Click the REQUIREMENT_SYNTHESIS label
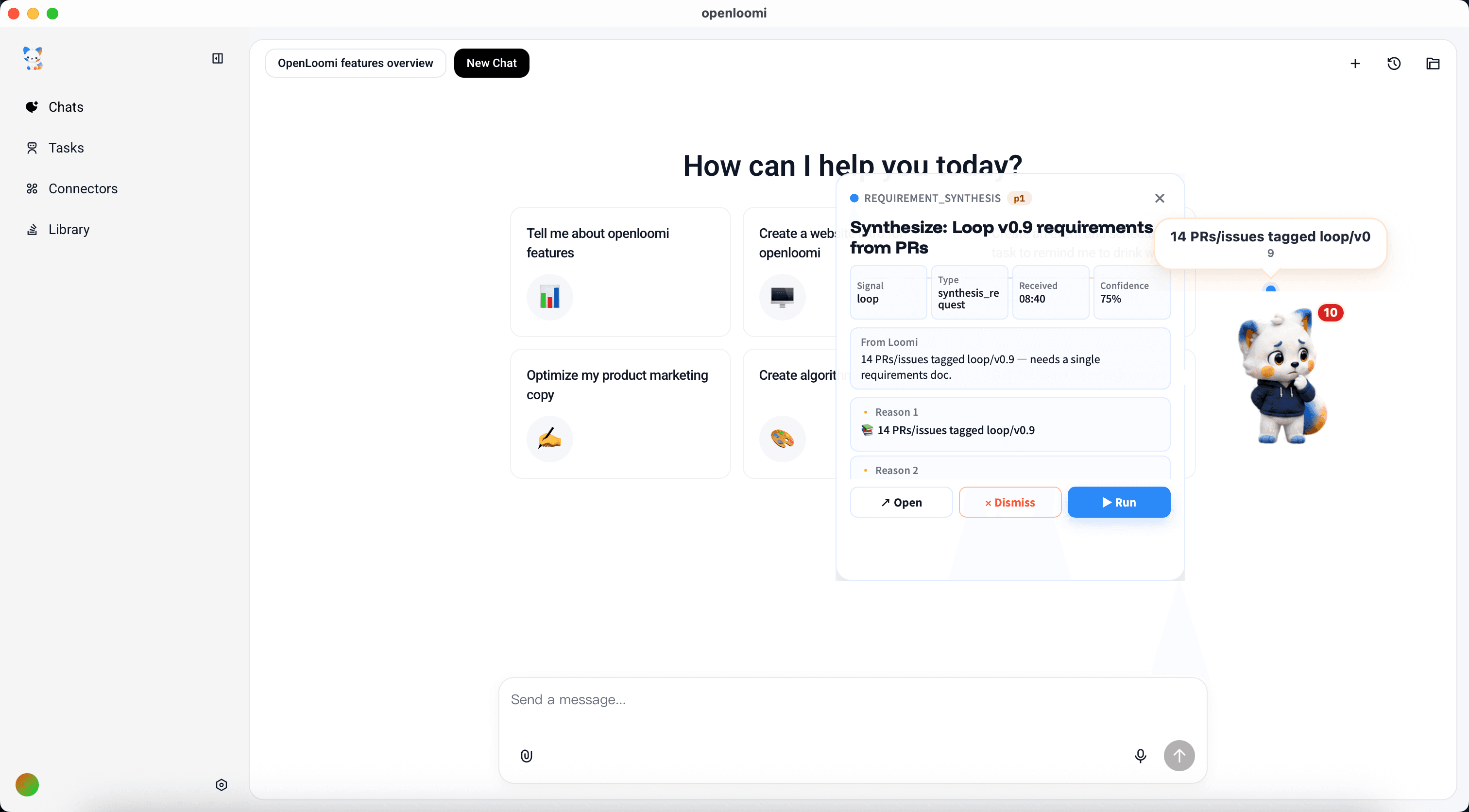The width and height of the screenshot is (1469, 812). tap(932, 198)
